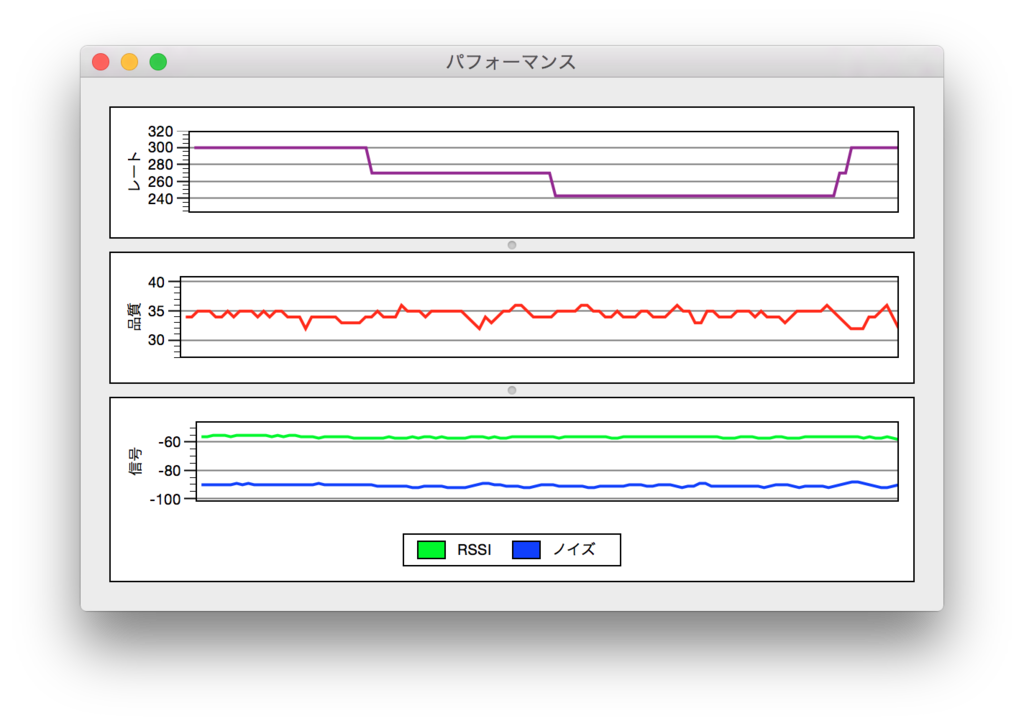1024x726 pixels.
Task: Click the 280 value on rate axis
Action: 161,165
